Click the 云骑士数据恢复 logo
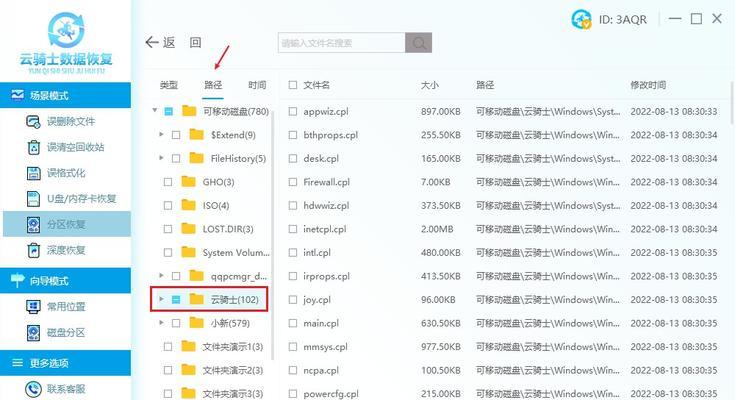 (x=66, y=43)
